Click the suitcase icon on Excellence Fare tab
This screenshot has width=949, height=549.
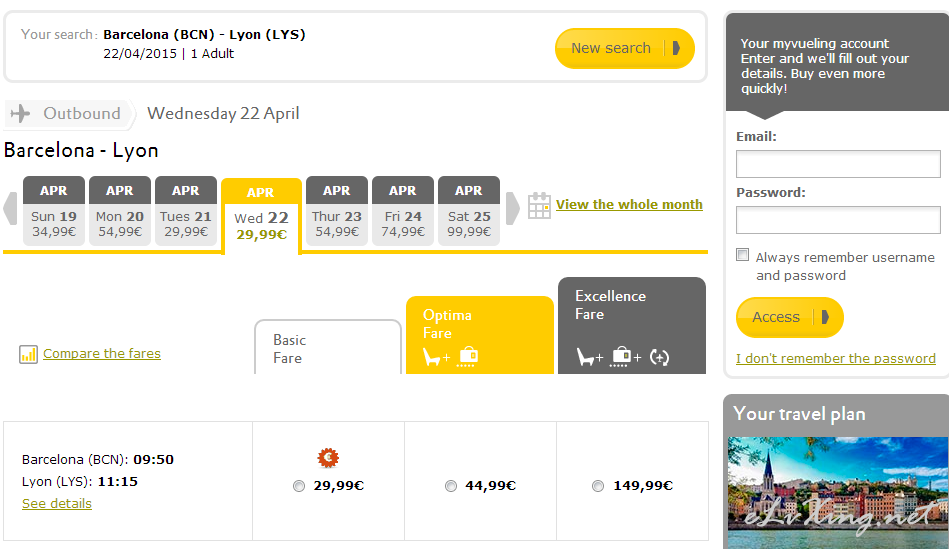pos(623,356)
